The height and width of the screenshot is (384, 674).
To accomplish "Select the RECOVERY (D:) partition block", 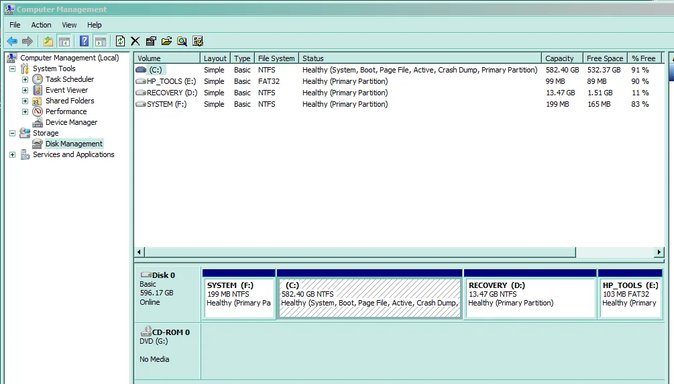I will 530,294.
